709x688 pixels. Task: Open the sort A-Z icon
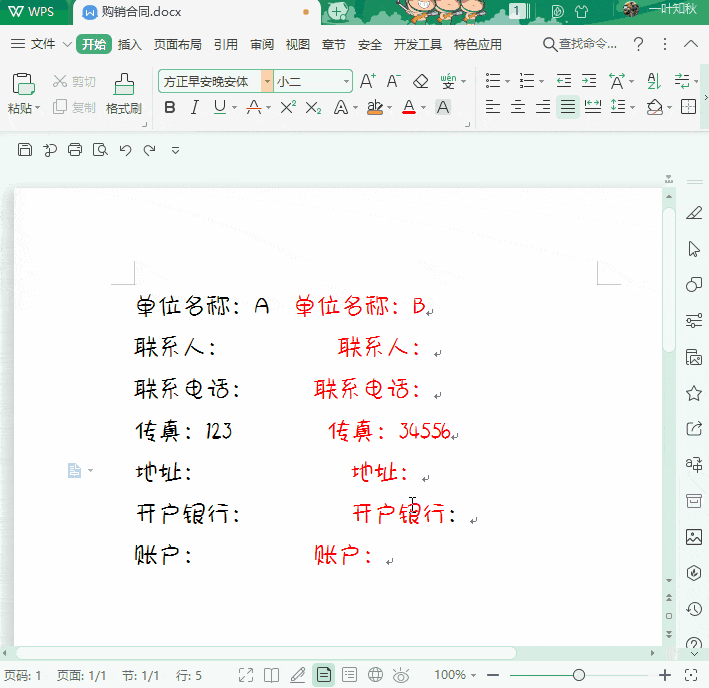click(x=654, y=81)
